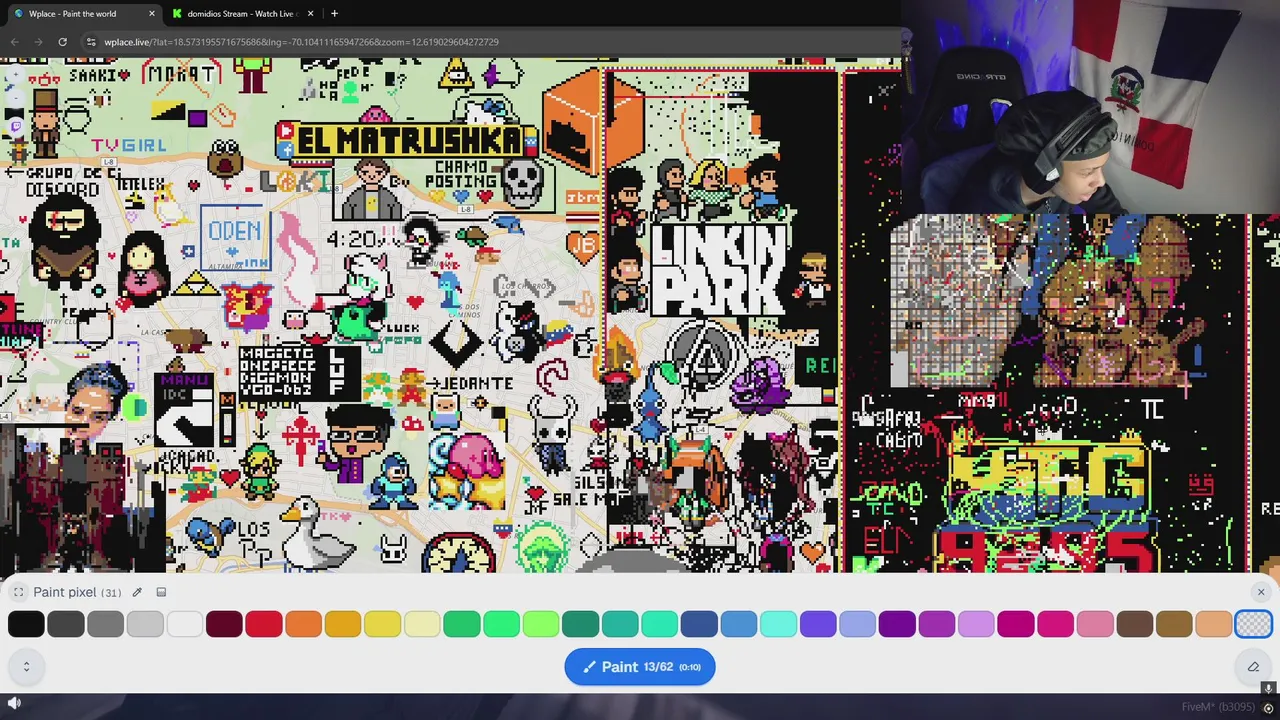Select the eraser tool icon
The image size is (1280, 720).
pos(1253,667)
